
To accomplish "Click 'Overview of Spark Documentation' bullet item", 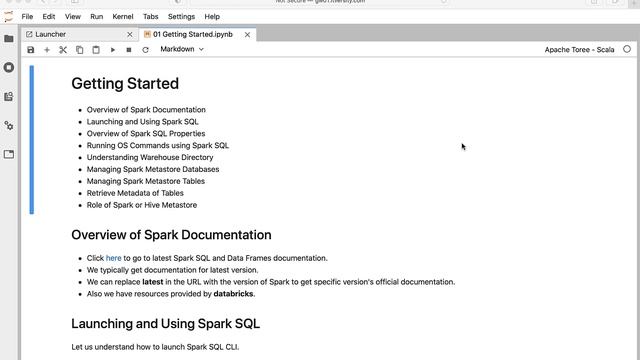I will 146,110.
